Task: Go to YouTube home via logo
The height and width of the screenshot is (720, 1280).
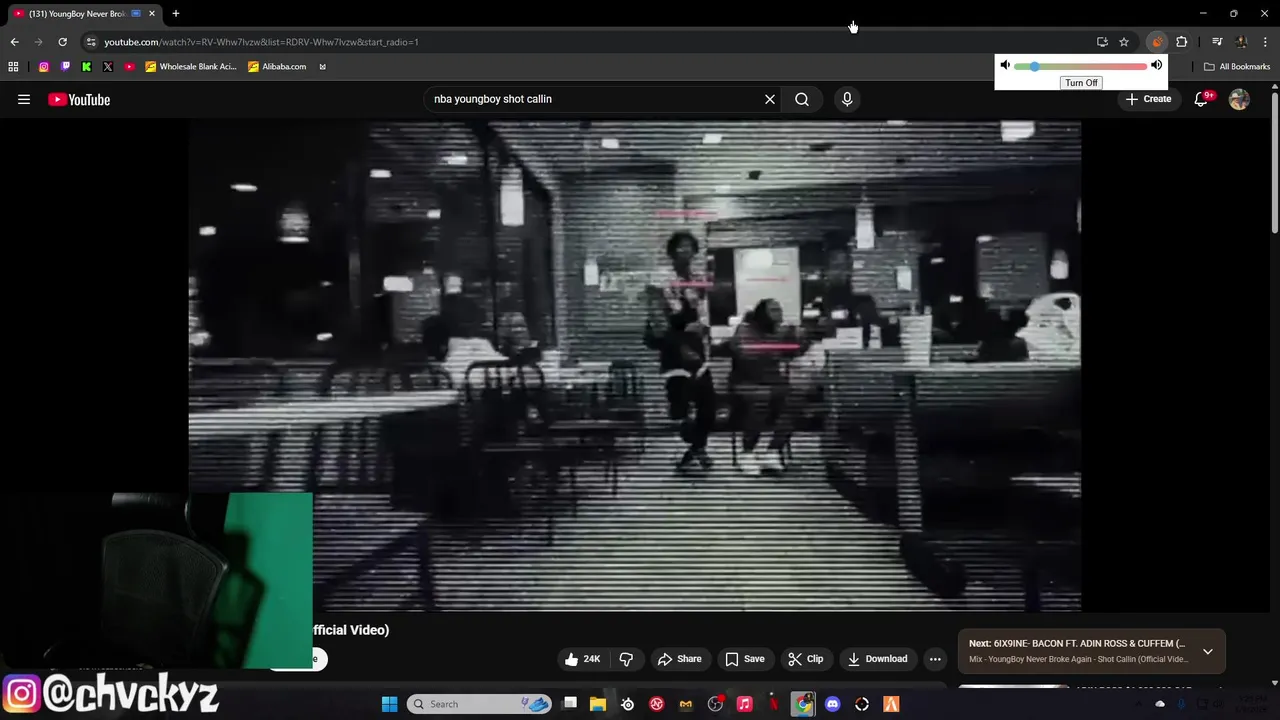Action: point(79,99)
